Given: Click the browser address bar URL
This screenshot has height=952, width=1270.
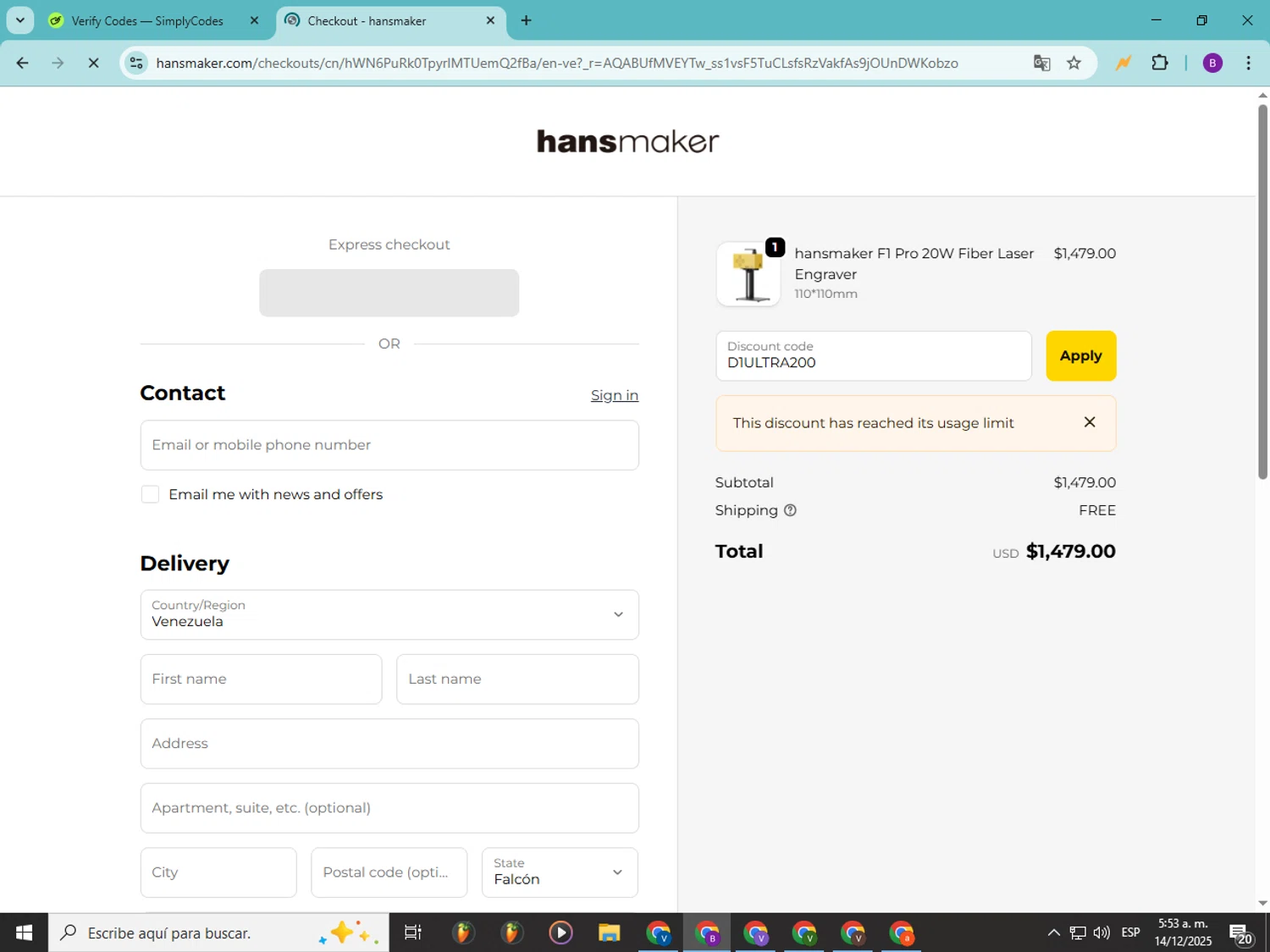Looking at the screenshot, I should [x=556, y=63].
